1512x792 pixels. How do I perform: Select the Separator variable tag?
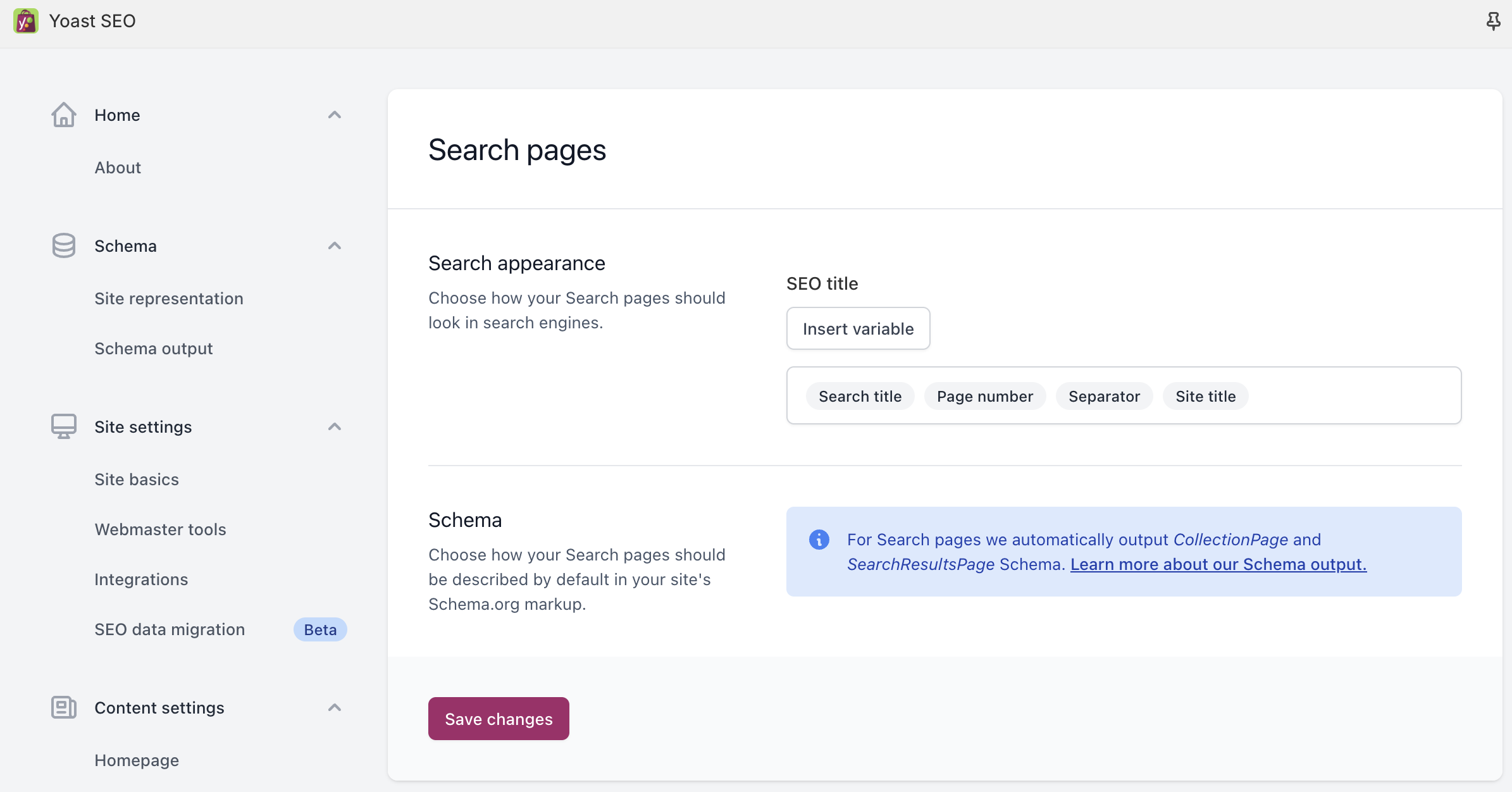(x=1104, y=397)
